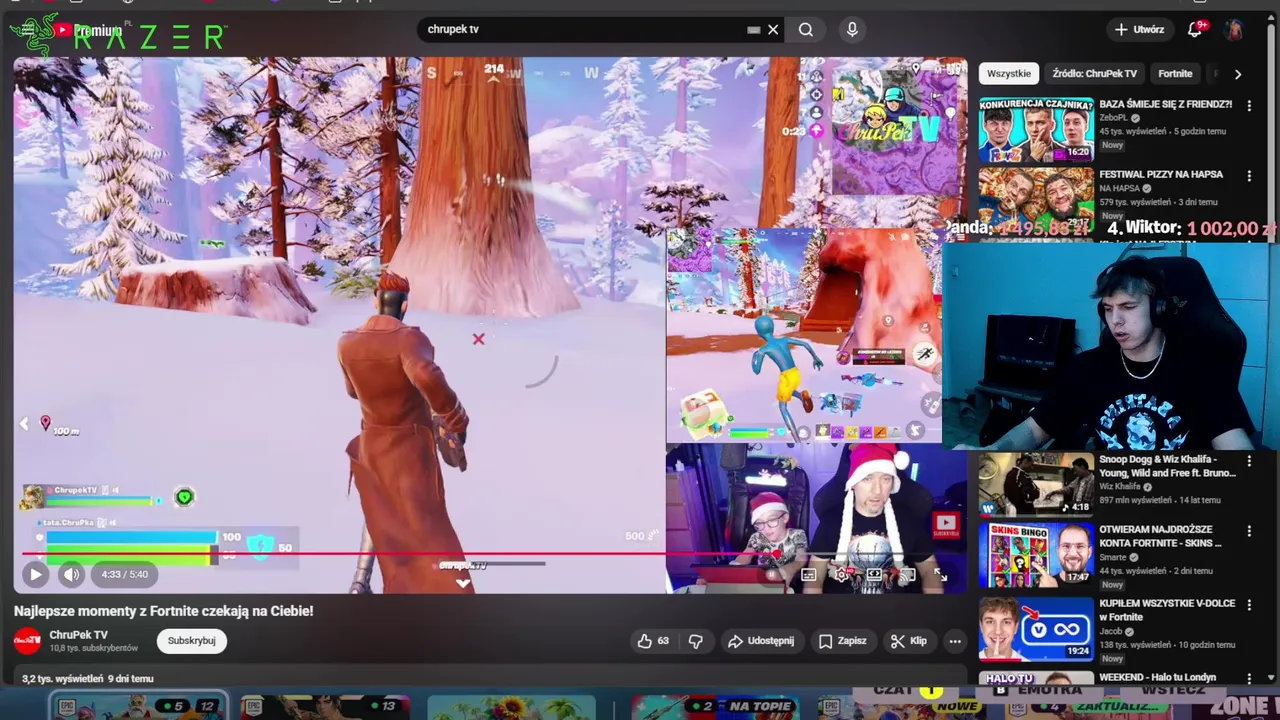Select the Źródło: ChruPek TV chip
Viewport: 1280px width, 720px height.
point(1094,74)
